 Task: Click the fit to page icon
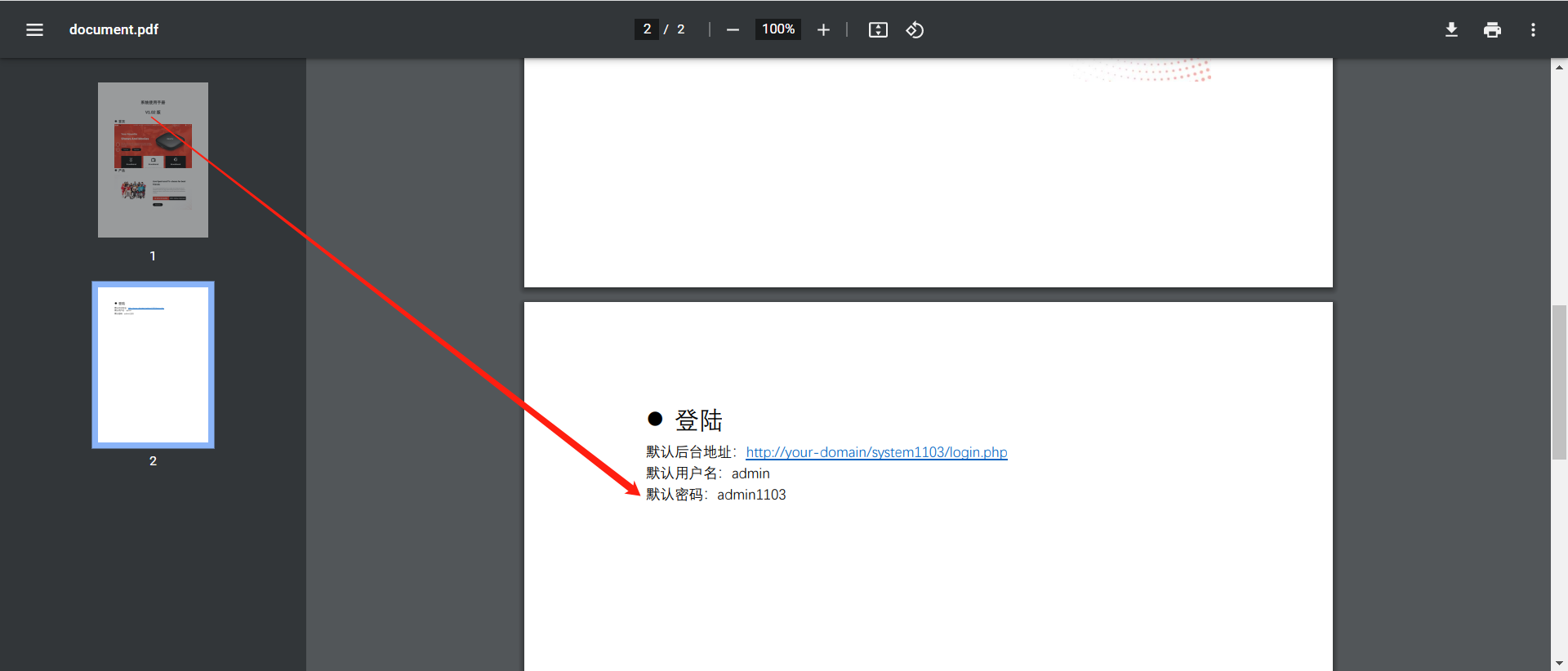[x=878, y=29]
